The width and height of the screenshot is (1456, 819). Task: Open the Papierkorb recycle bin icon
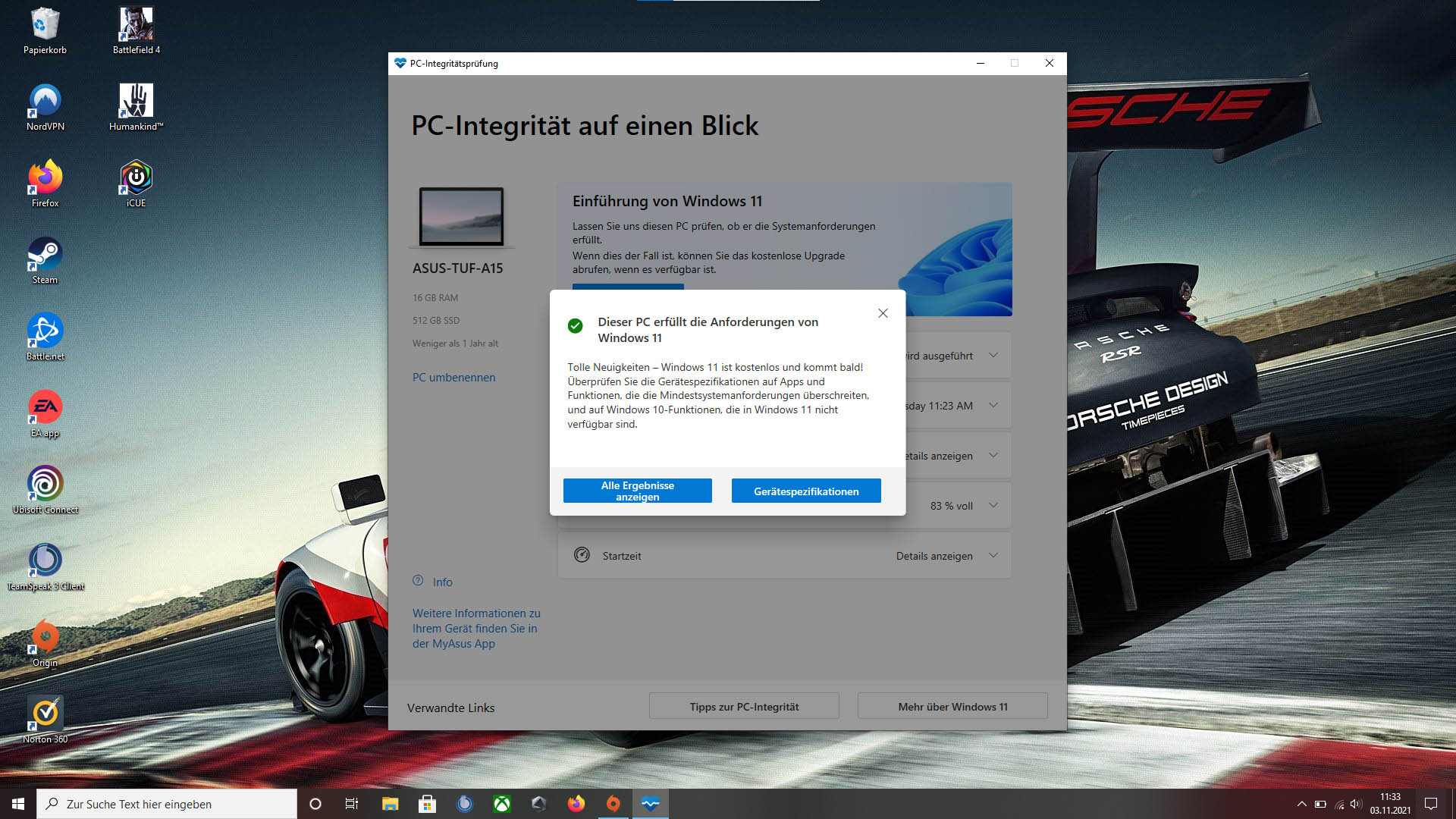pyautogui.click(x=45, y=31)
